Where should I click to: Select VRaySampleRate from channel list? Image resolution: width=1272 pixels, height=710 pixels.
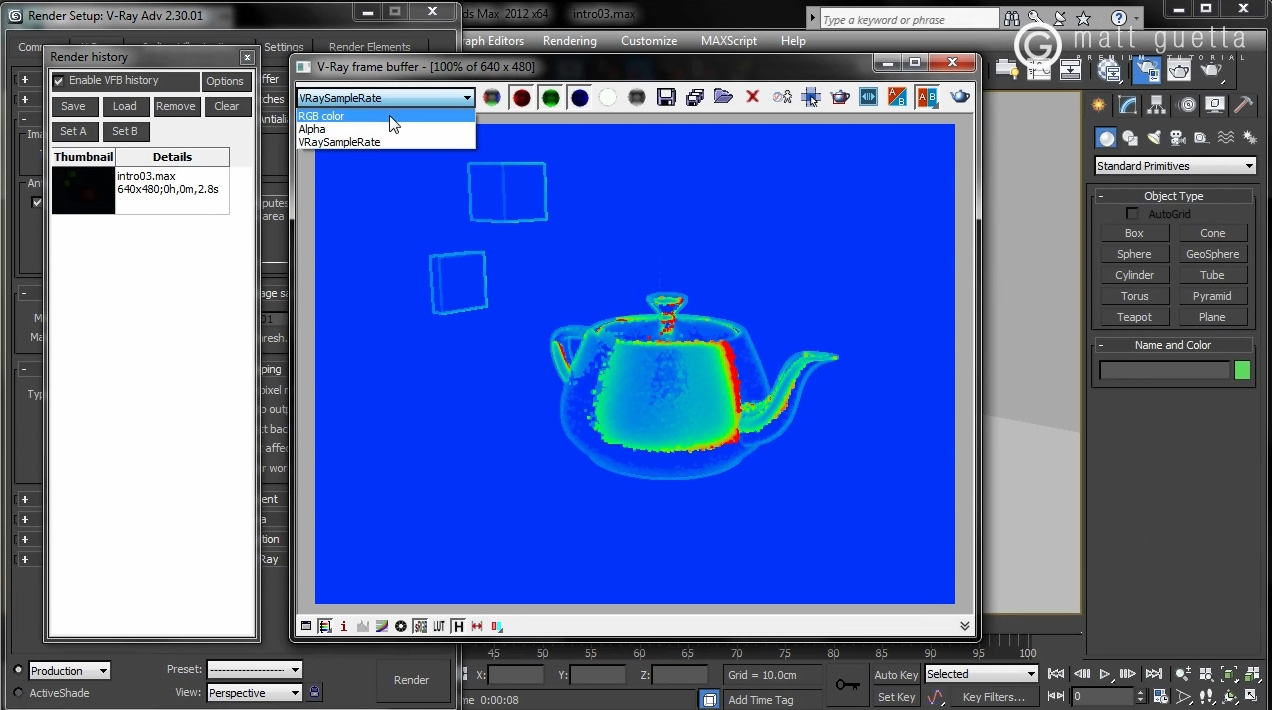tap(385, 142)
